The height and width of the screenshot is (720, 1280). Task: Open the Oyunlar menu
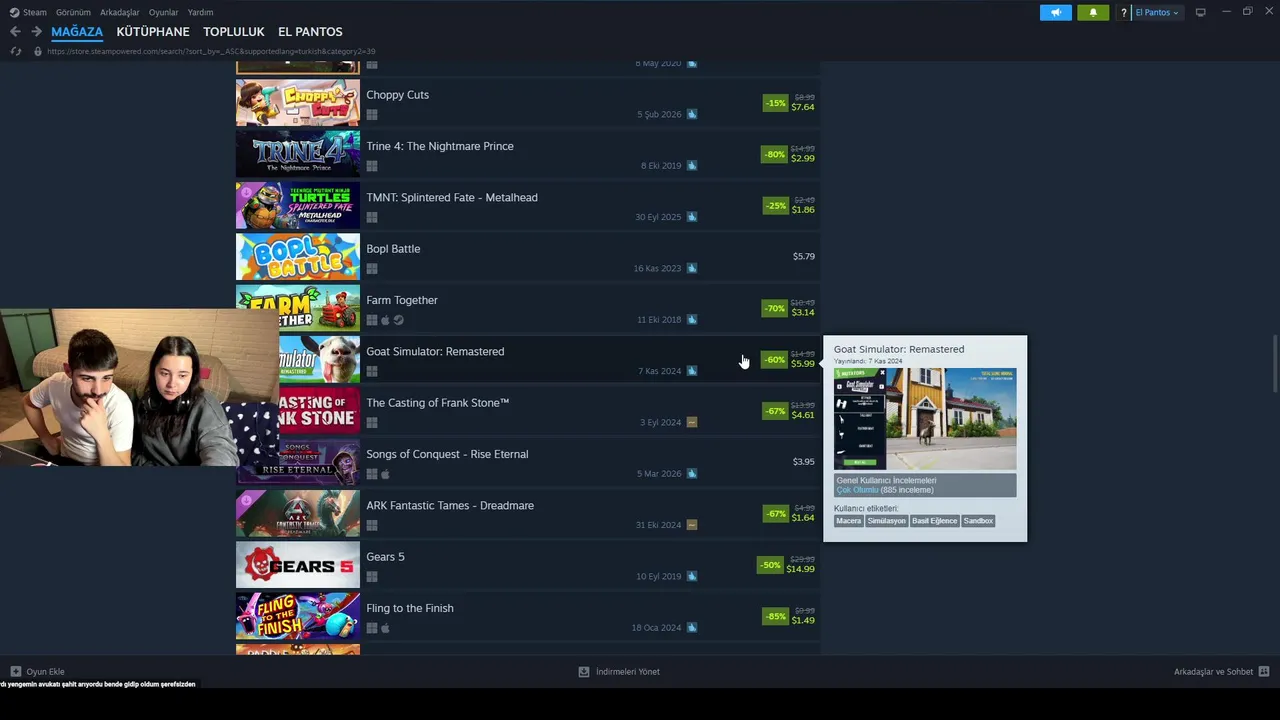click(163, 12)
